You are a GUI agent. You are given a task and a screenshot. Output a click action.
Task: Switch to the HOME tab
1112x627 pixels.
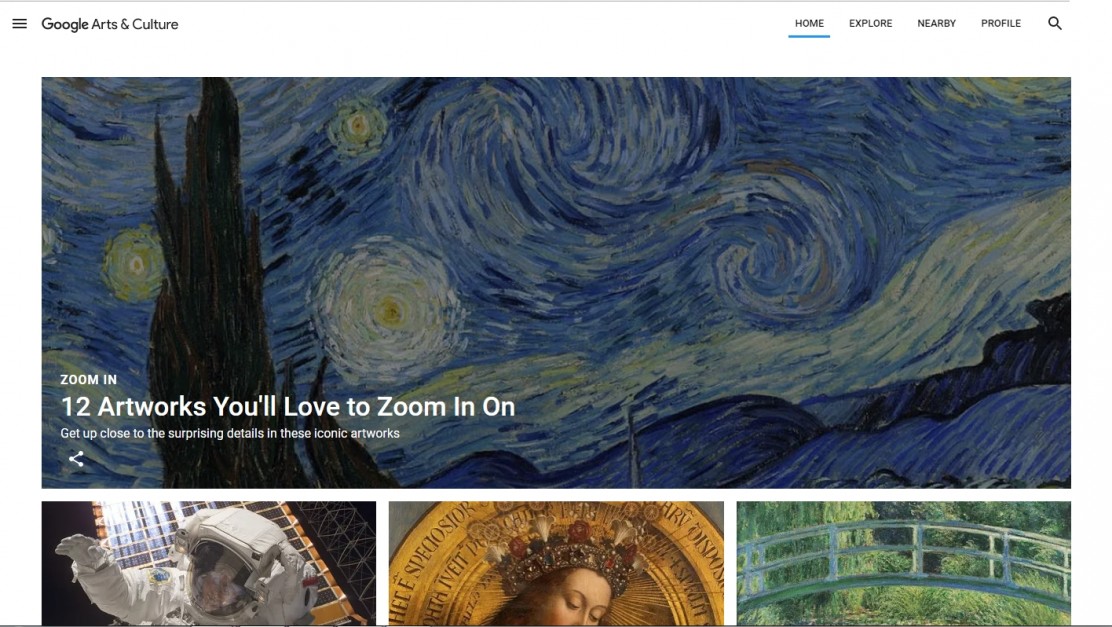click(809, 23)
